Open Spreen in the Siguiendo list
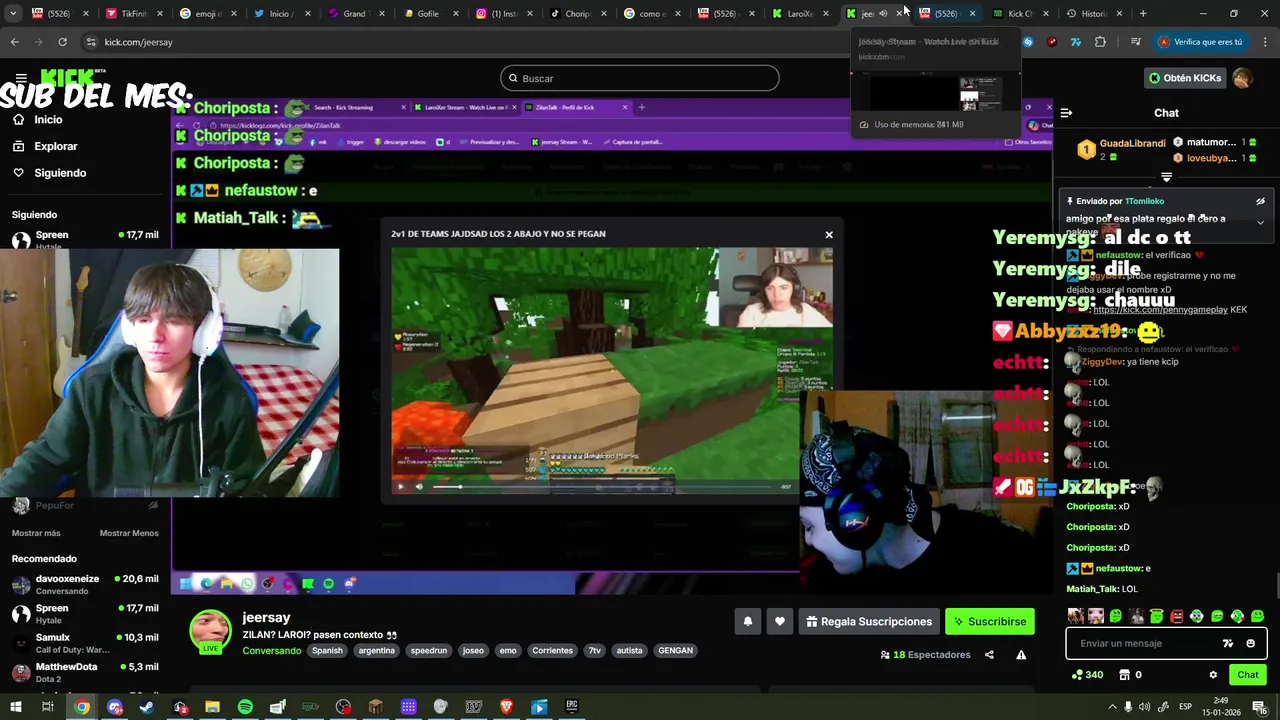The width and height of the screenshot is (1280, 720). tap(85, 239)
